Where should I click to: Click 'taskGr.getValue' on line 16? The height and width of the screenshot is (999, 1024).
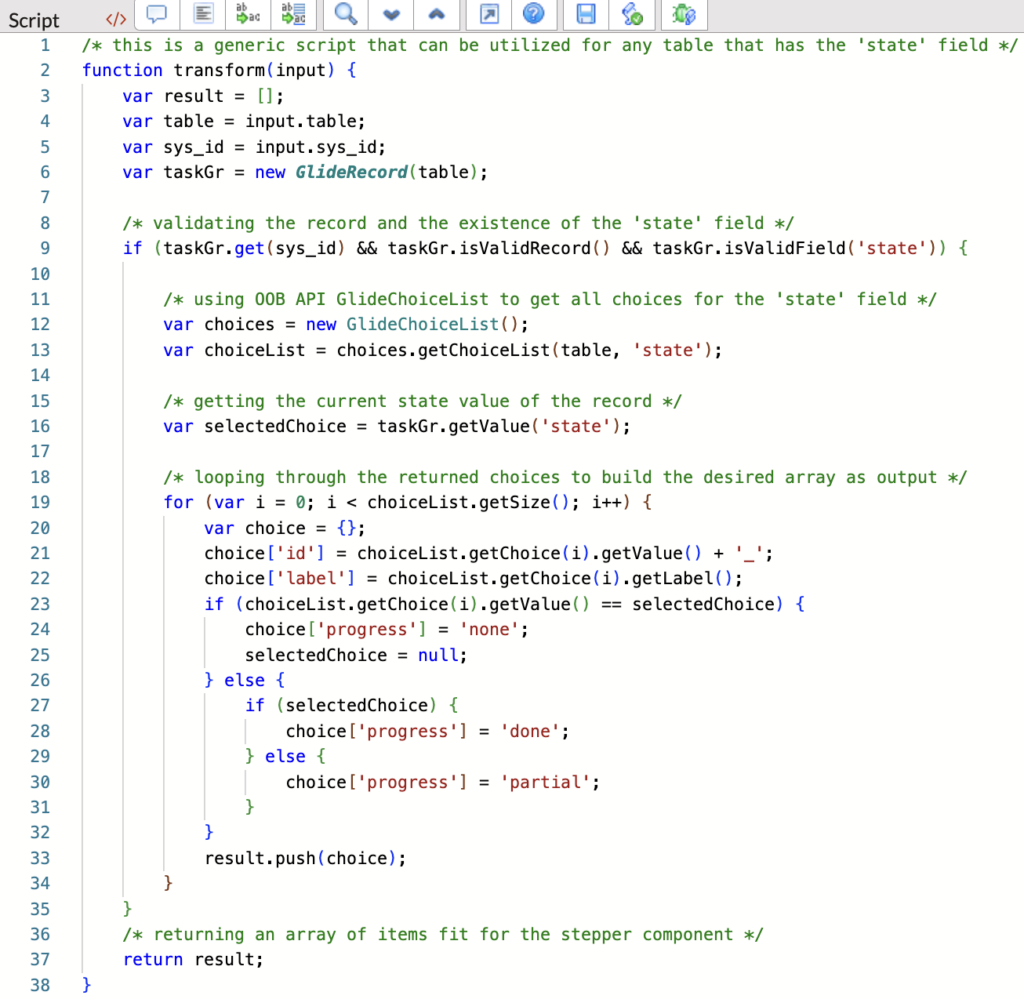[x=454, y=426]
